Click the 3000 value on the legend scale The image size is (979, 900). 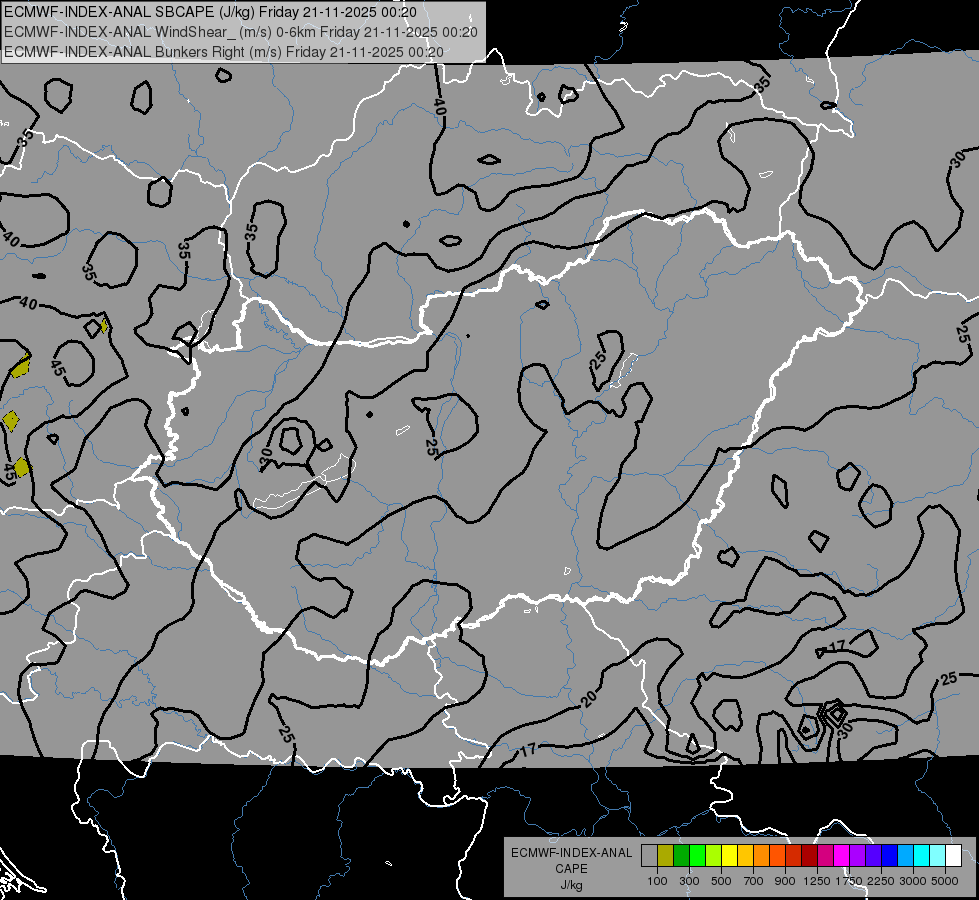913,881
